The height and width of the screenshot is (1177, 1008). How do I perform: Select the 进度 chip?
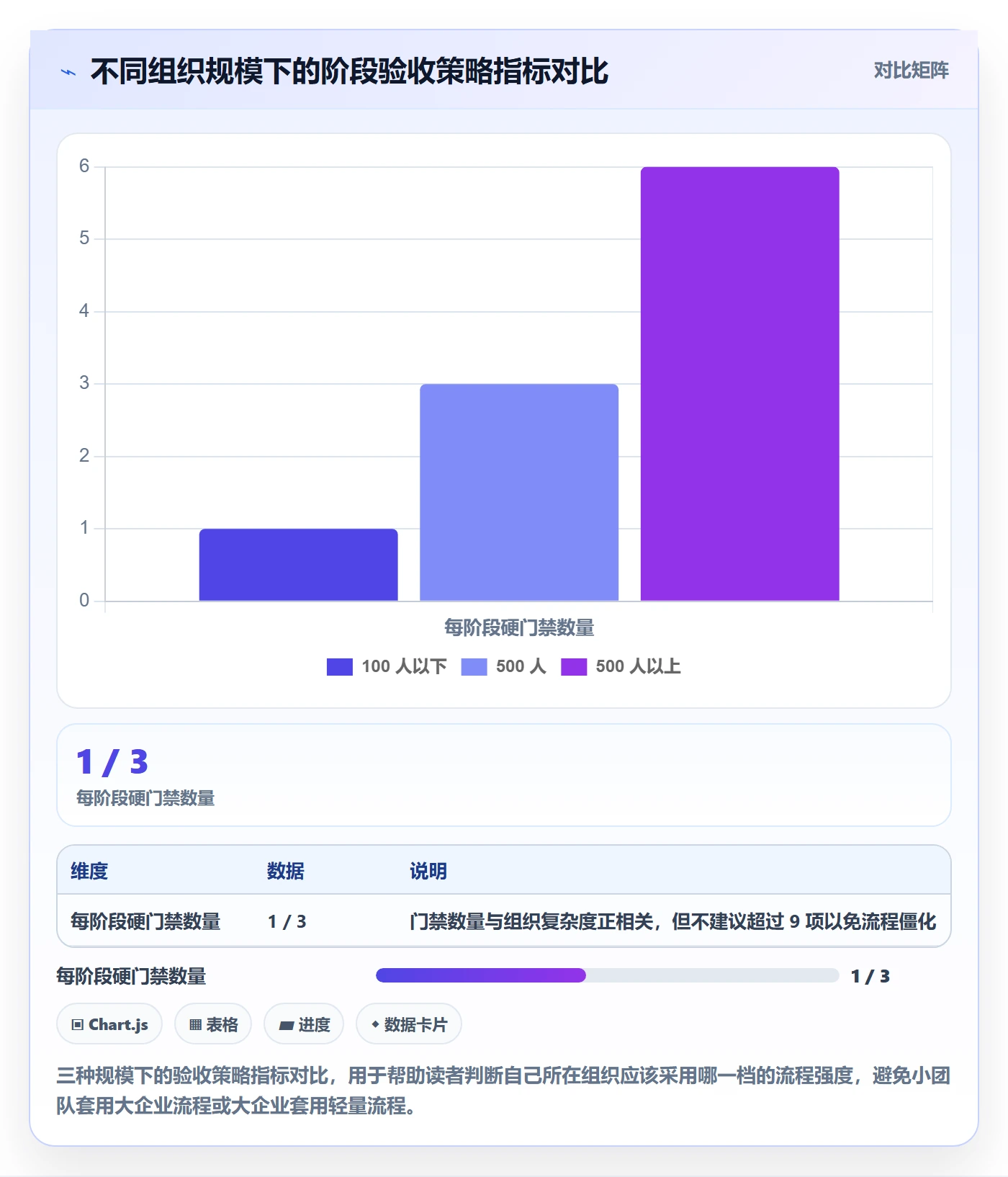point(304,1024)
